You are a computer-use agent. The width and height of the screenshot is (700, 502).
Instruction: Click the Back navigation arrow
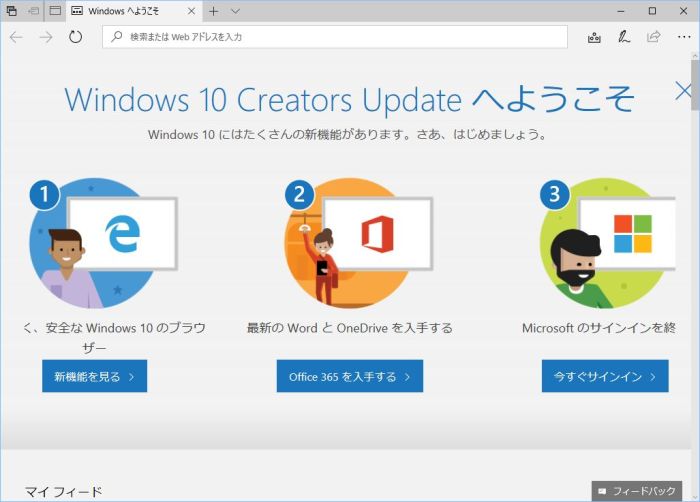tap(16, 37)
